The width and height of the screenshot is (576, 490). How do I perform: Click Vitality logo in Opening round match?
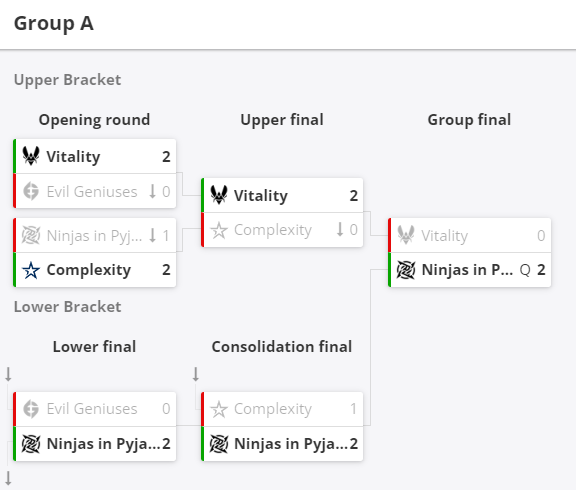(31, 156)
